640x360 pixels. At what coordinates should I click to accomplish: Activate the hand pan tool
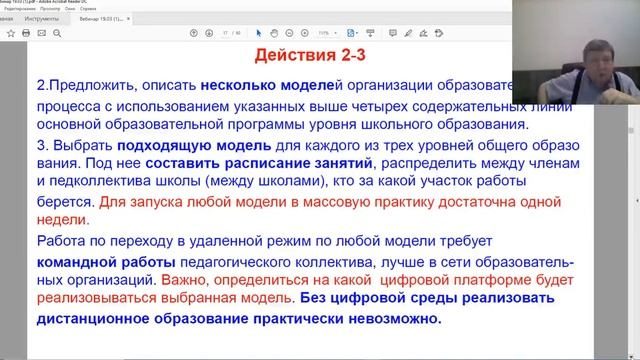click(274, 33)
